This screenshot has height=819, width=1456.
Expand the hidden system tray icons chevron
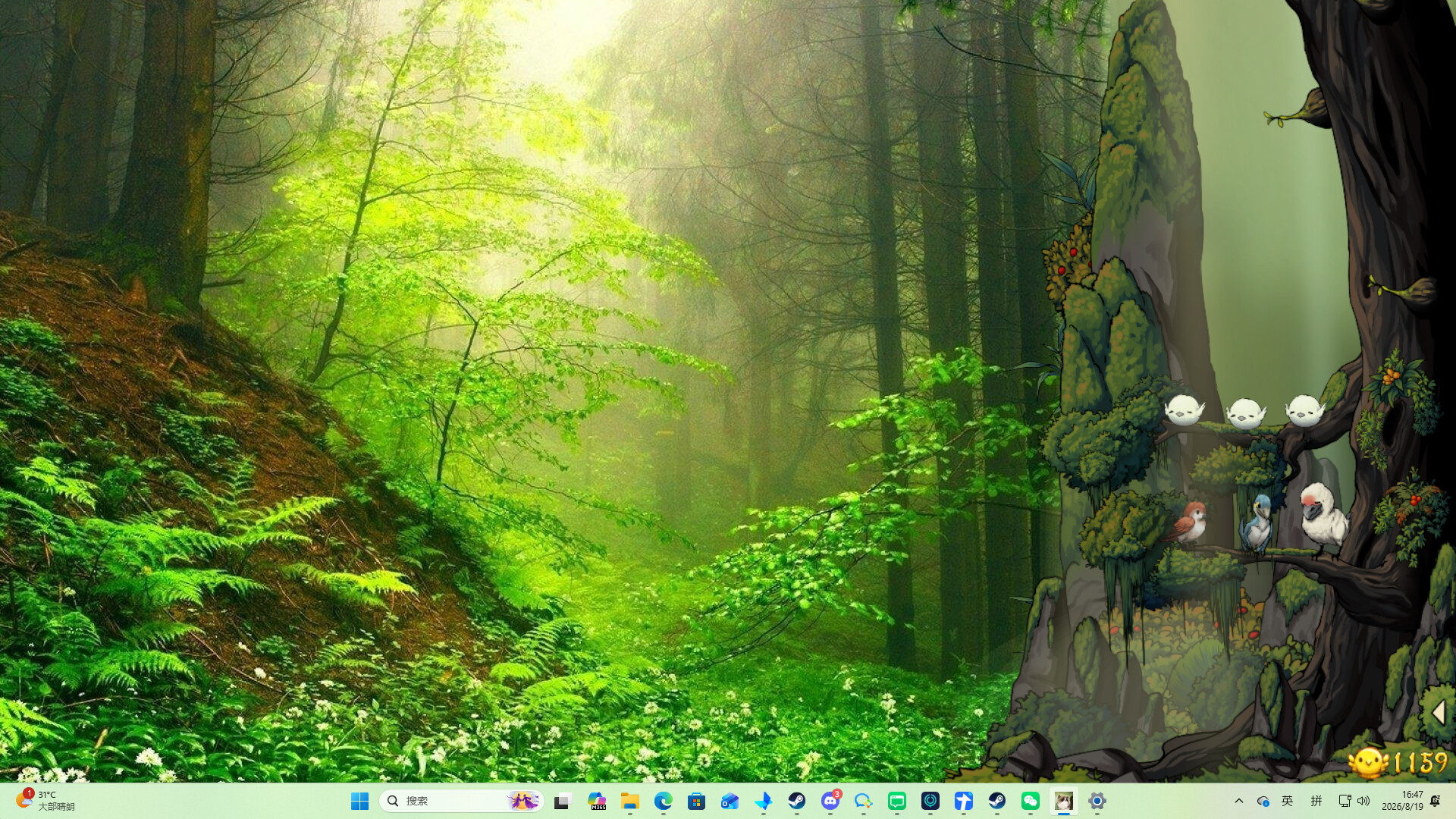click(1239, 801)
